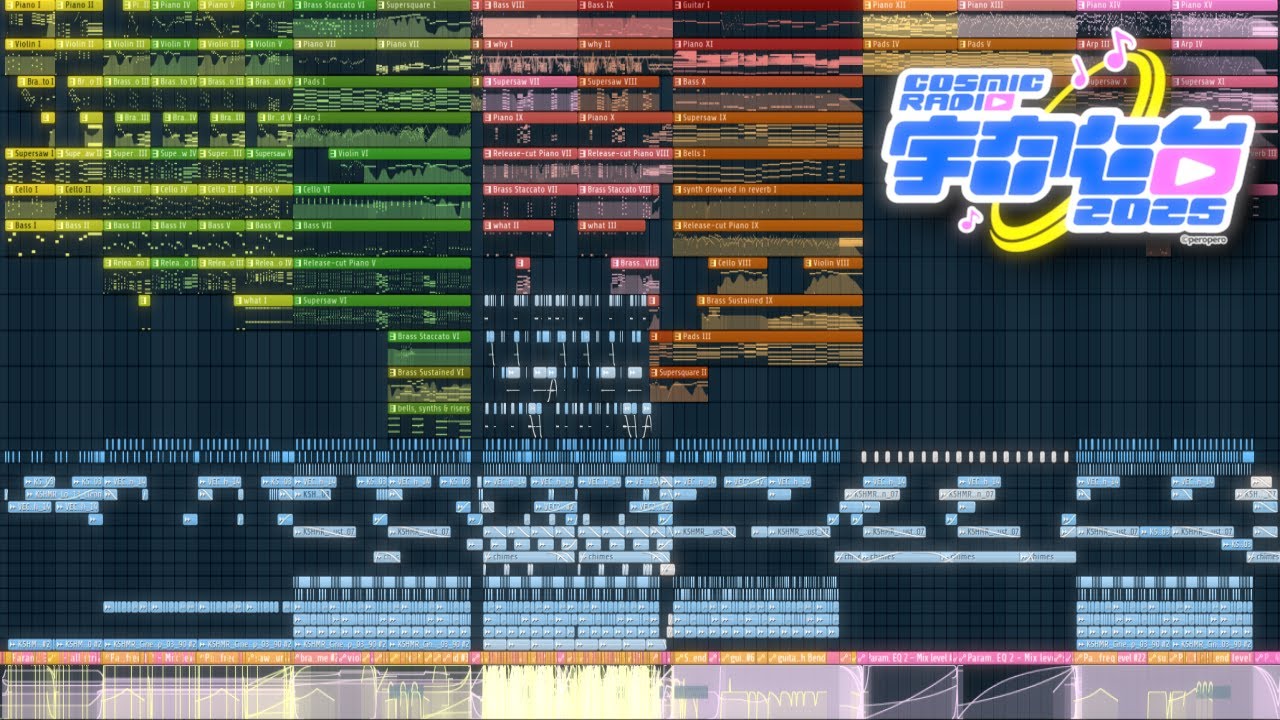Select the what I pattern clip
Viewport: 1280px width, 720px height.
[x=264, y=300]
